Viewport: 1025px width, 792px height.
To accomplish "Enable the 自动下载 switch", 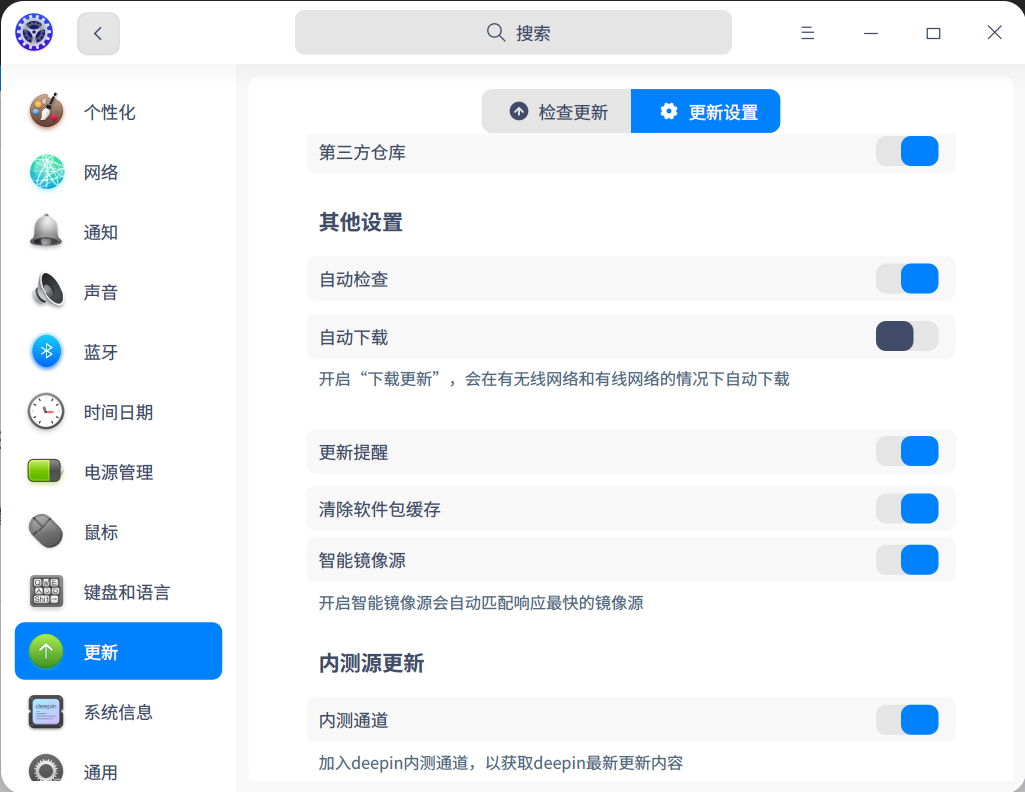I will coord(907,336).
